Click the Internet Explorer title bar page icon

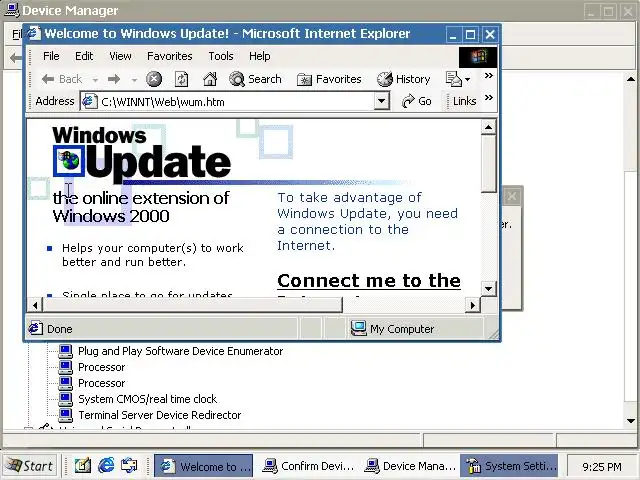(x=34, y=33)
